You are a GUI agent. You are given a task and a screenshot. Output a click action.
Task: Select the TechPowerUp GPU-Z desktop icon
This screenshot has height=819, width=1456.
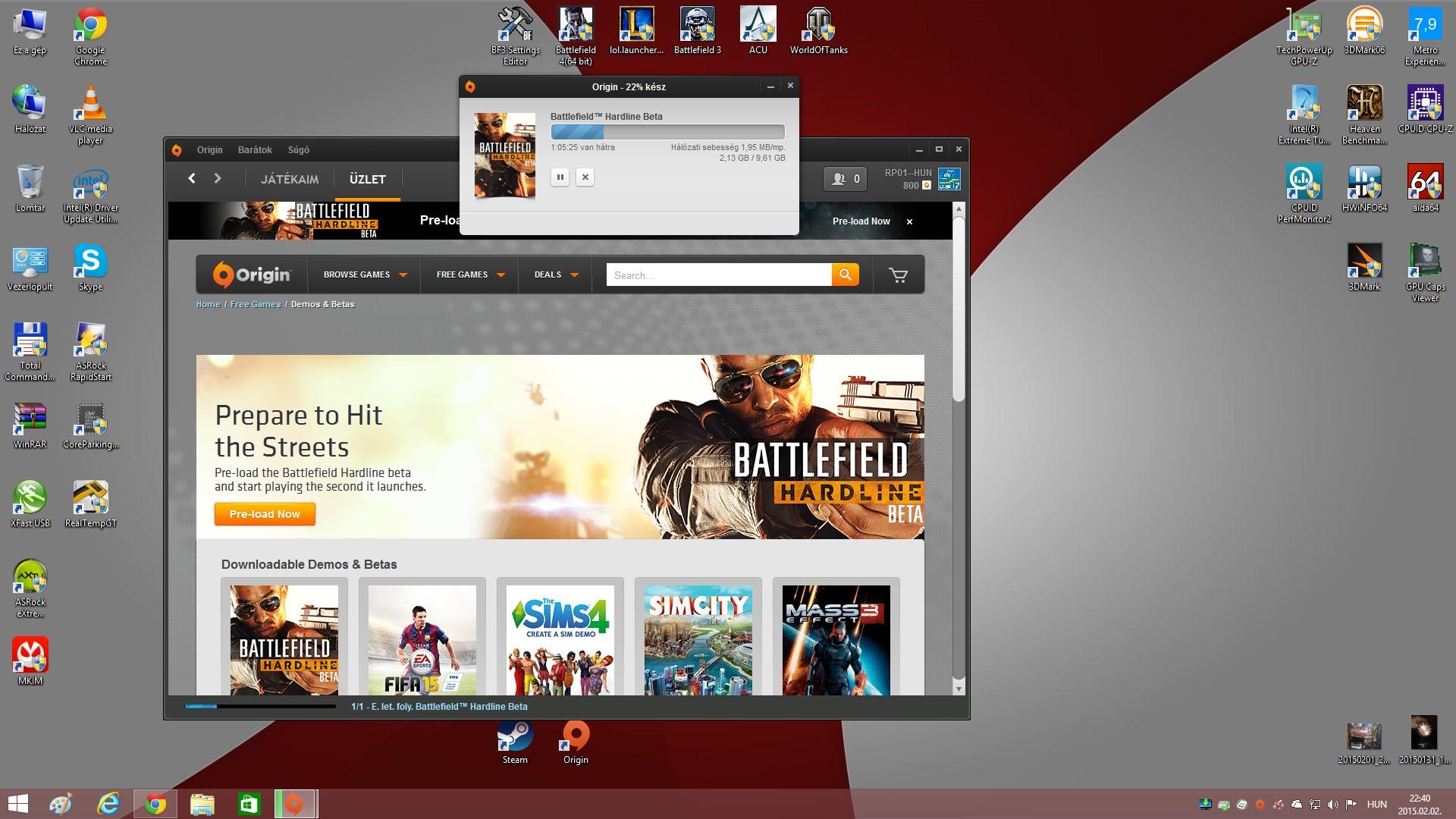pos(1304,36)
